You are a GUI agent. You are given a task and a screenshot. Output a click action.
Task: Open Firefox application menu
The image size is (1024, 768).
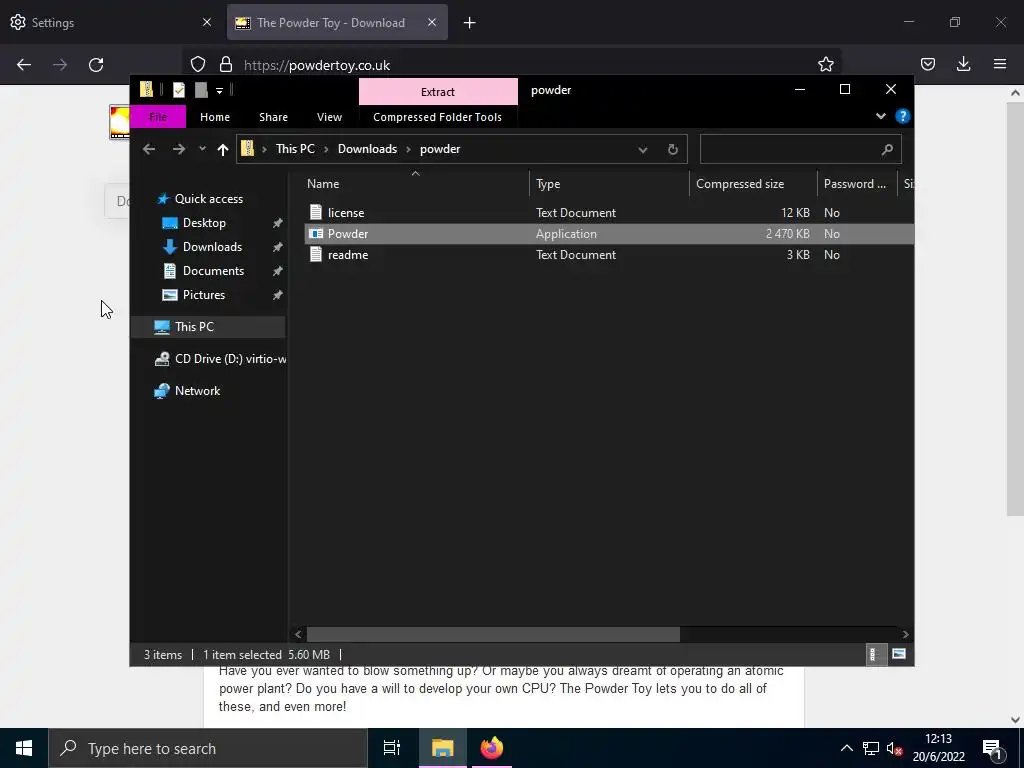pos(1000,64)
